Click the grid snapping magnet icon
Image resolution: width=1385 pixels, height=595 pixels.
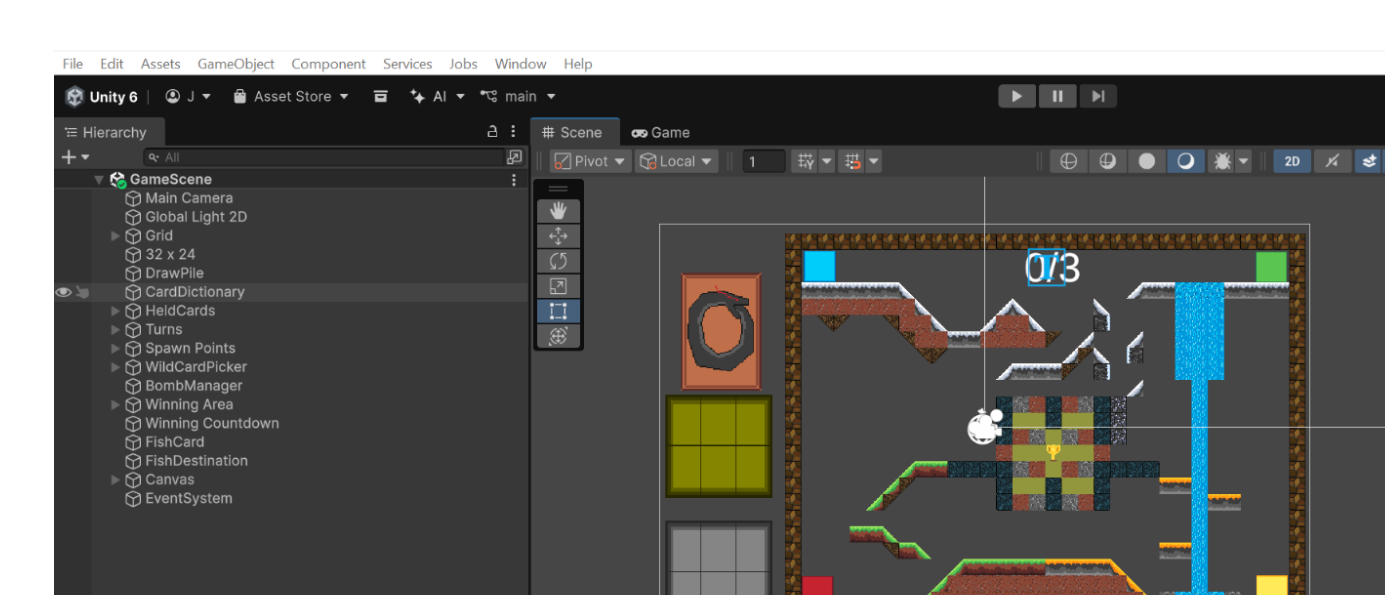(852, 161)
